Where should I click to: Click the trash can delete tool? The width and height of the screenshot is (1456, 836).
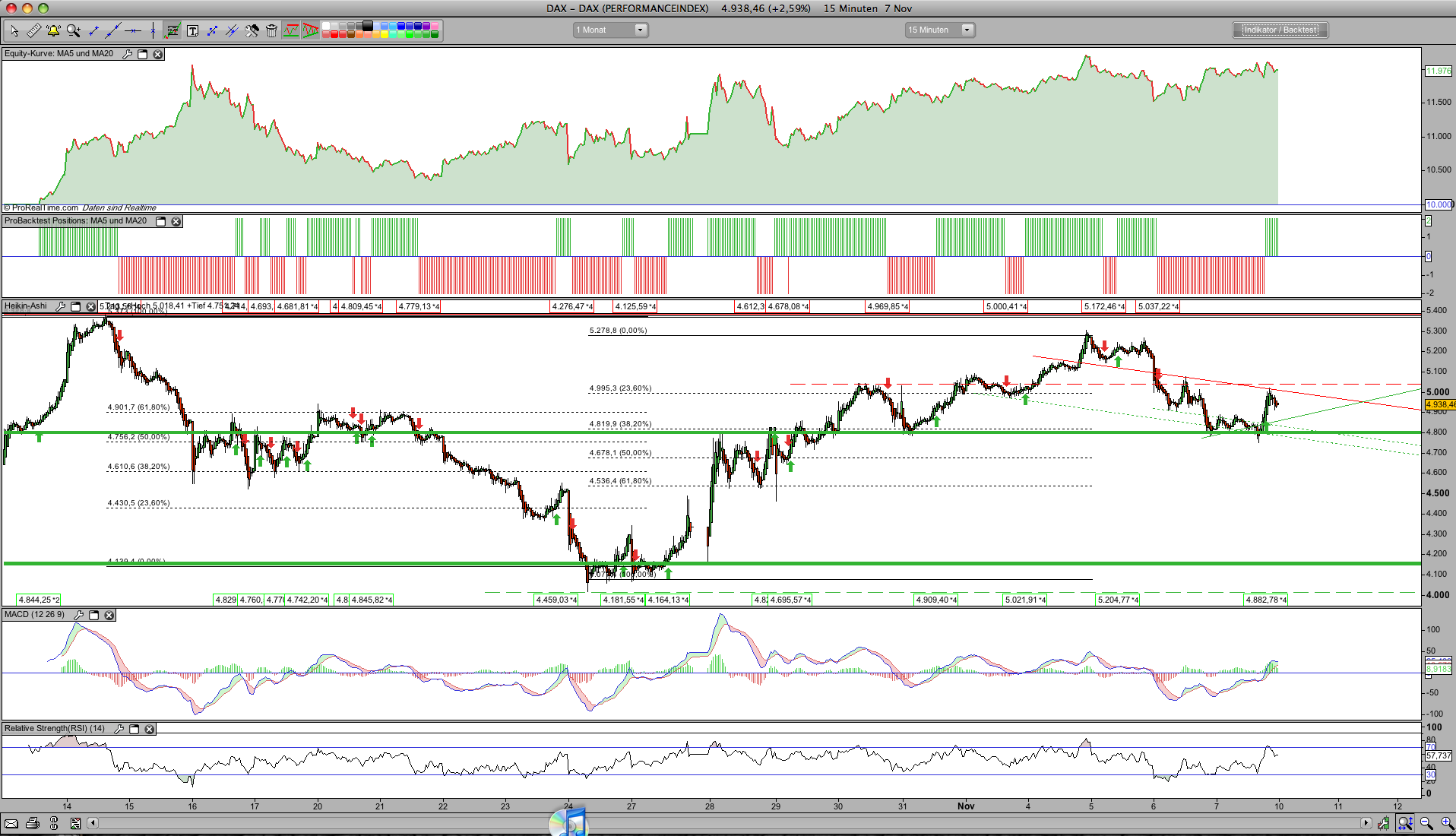tap(271, 30)
